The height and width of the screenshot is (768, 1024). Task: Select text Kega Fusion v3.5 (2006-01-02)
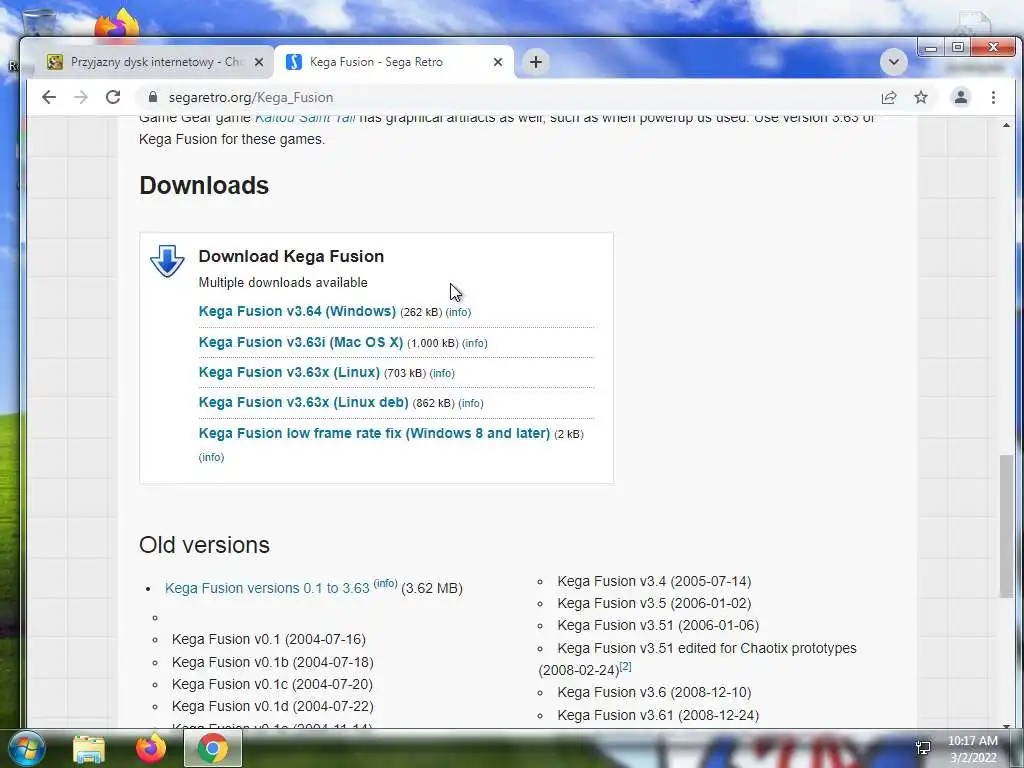pyautogui.click(x=654, y=603)
